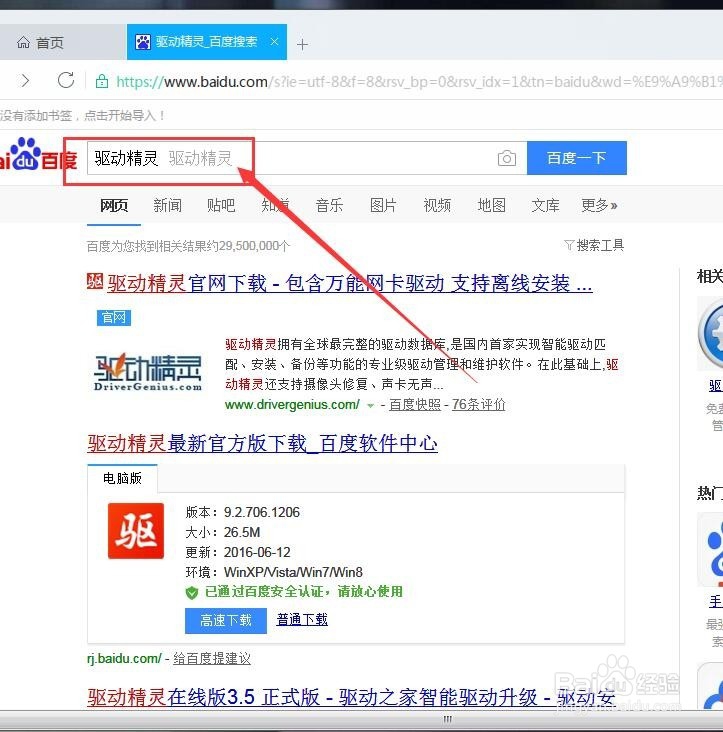The image size is (723, 732).
Task: Select the 网页 category tab
Action: [x=114, y=205]
